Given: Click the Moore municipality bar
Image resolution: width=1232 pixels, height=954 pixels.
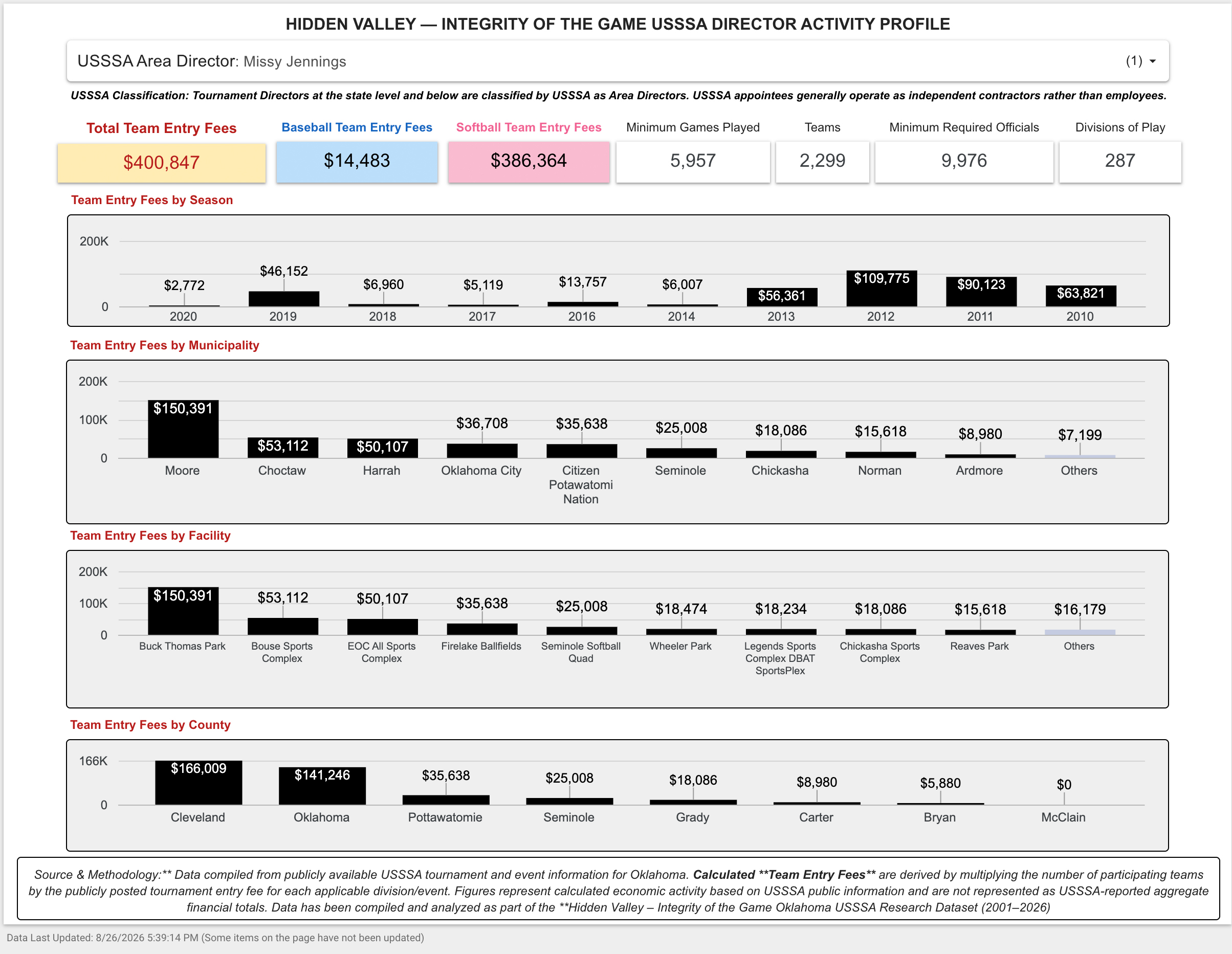Looking at the screenshot, I should coord(183,429).
